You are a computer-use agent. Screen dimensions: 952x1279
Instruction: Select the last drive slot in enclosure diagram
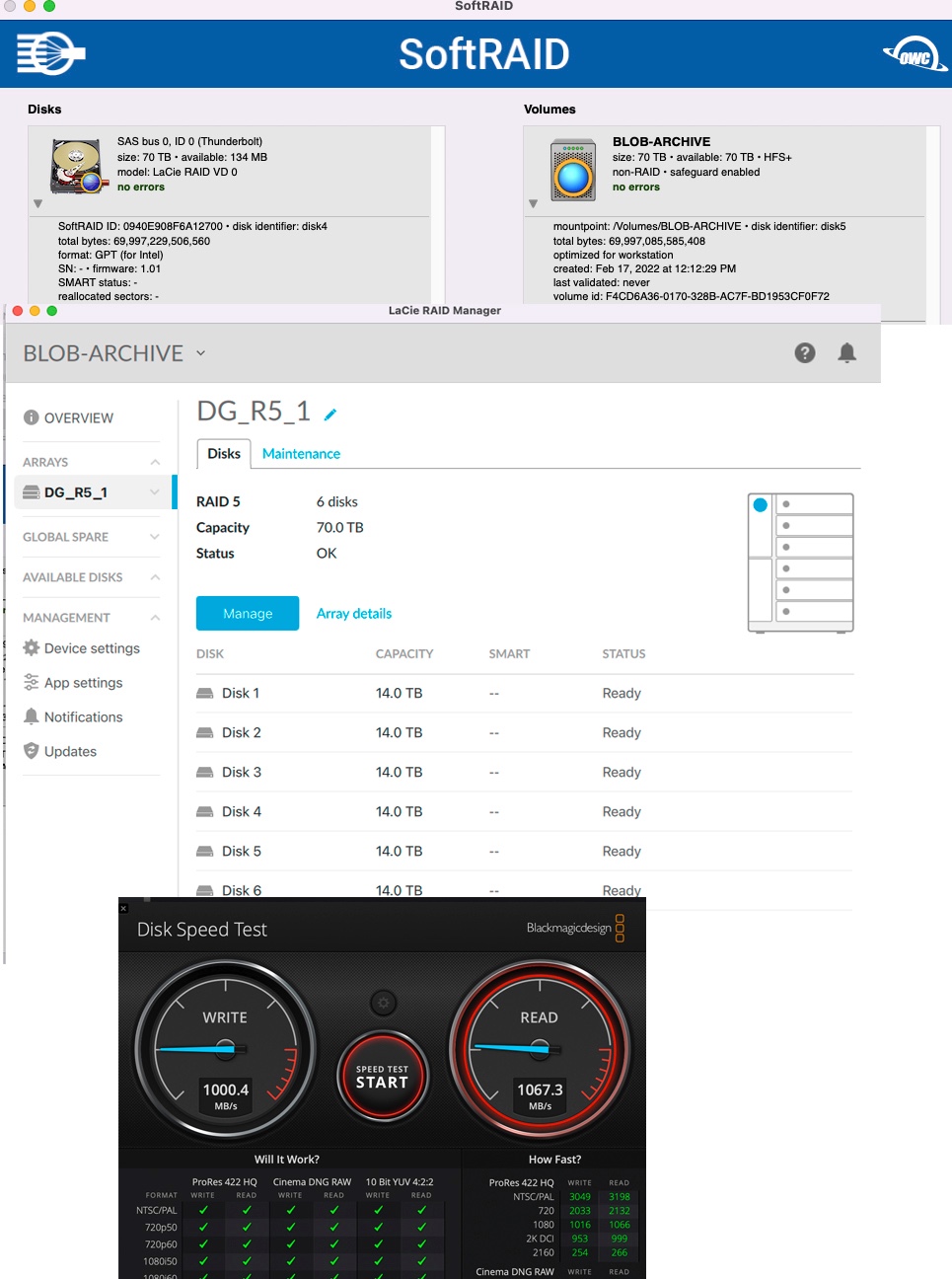coord(815,612)
